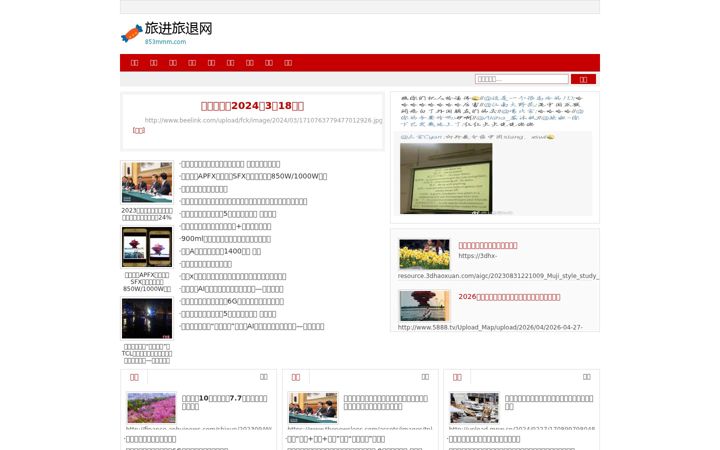720x450 pixels.
Task: Open the pink flower field thumbnail
Action: click(152, 408)
